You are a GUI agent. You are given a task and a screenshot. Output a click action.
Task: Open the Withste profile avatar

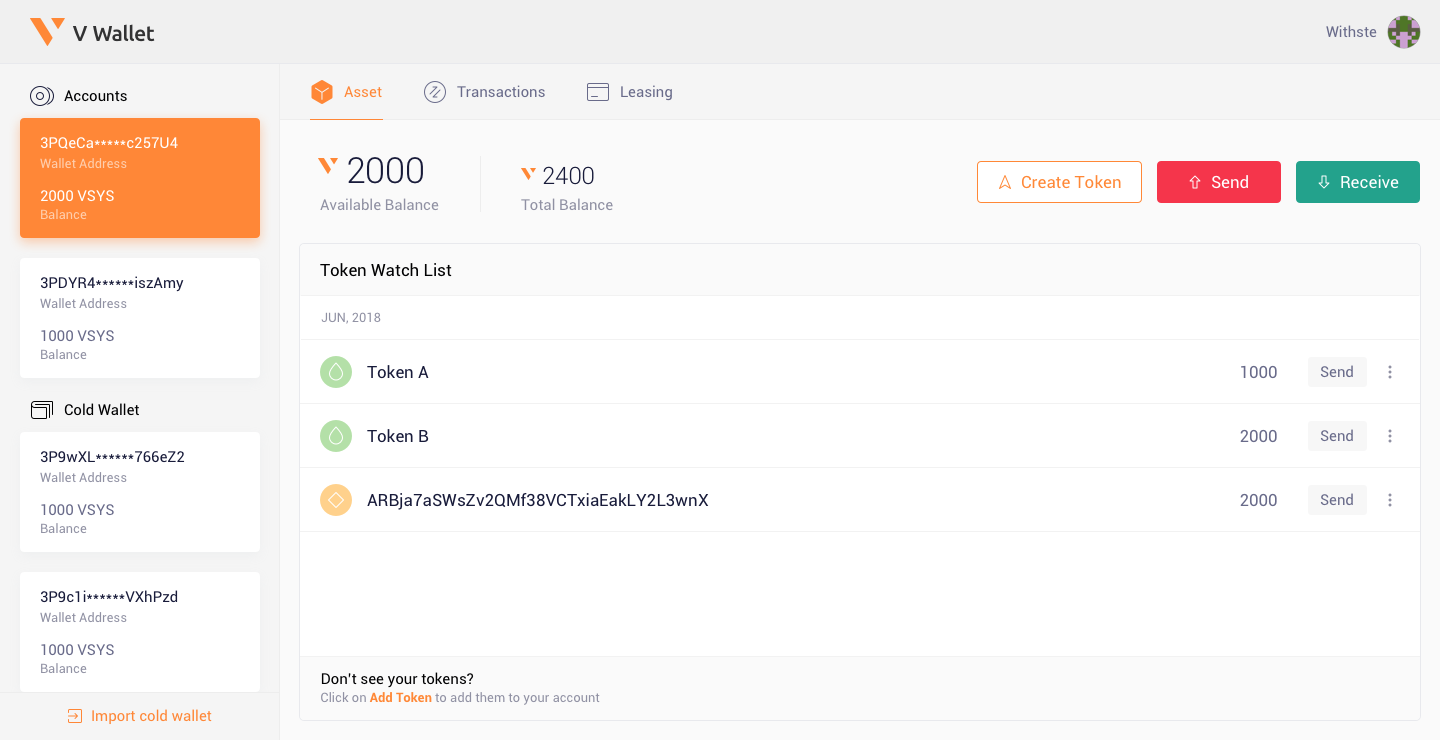(1405, 31)
